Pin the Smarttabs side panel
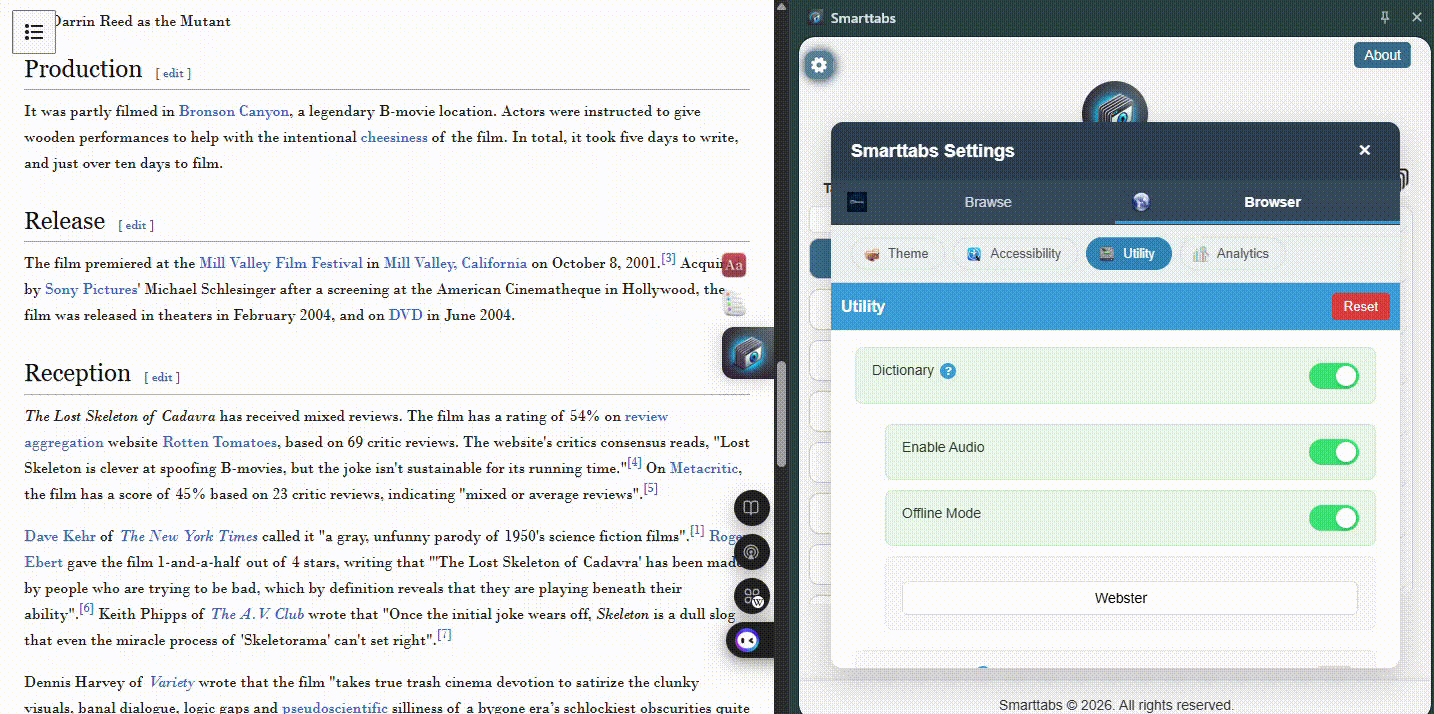 1384,17
